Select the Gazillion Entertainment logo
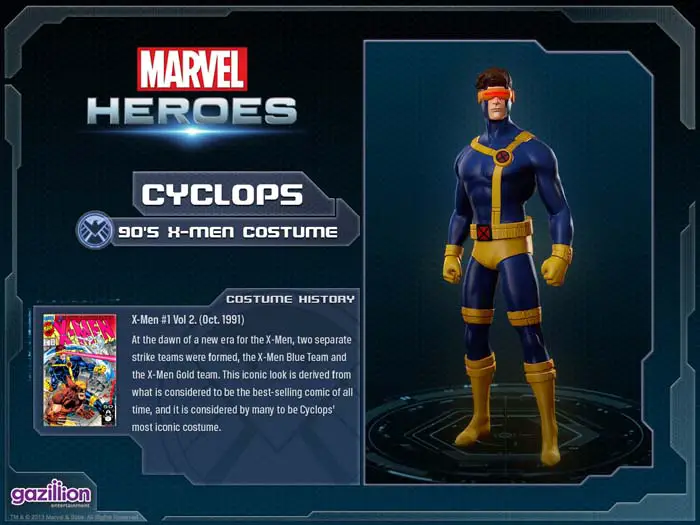The image size is (700, 525). [x=51, y=494]
